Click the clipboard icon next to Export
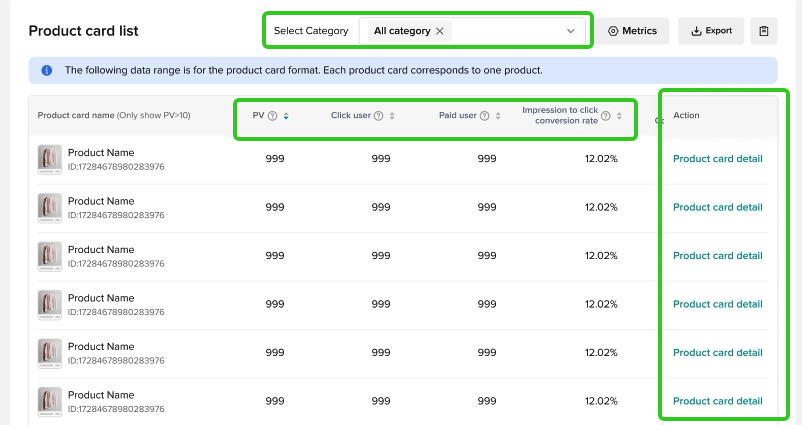 [x=763, y=31]
